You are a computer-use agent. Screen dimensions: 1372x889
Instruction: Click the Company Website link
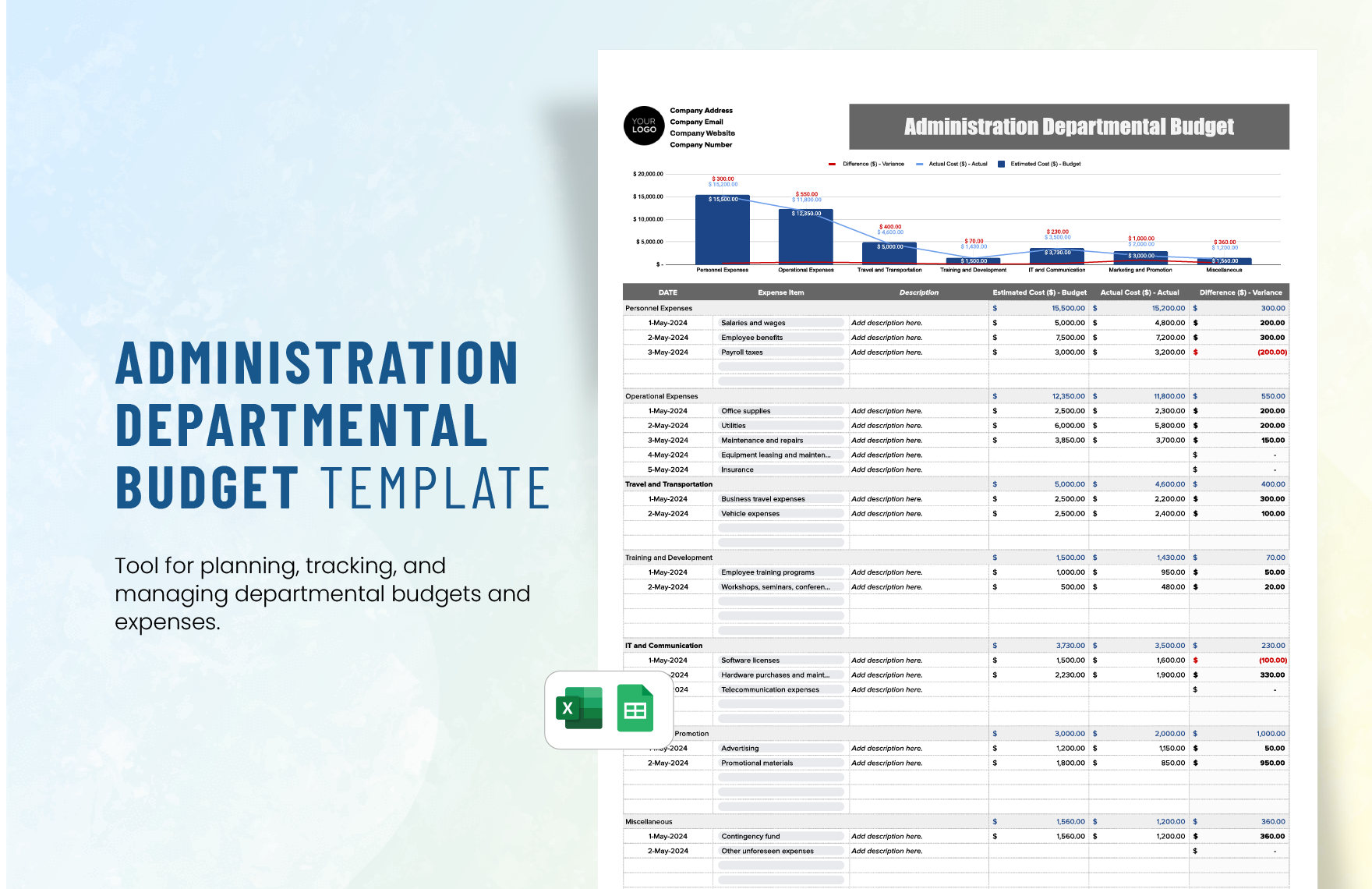click(702, 133)
